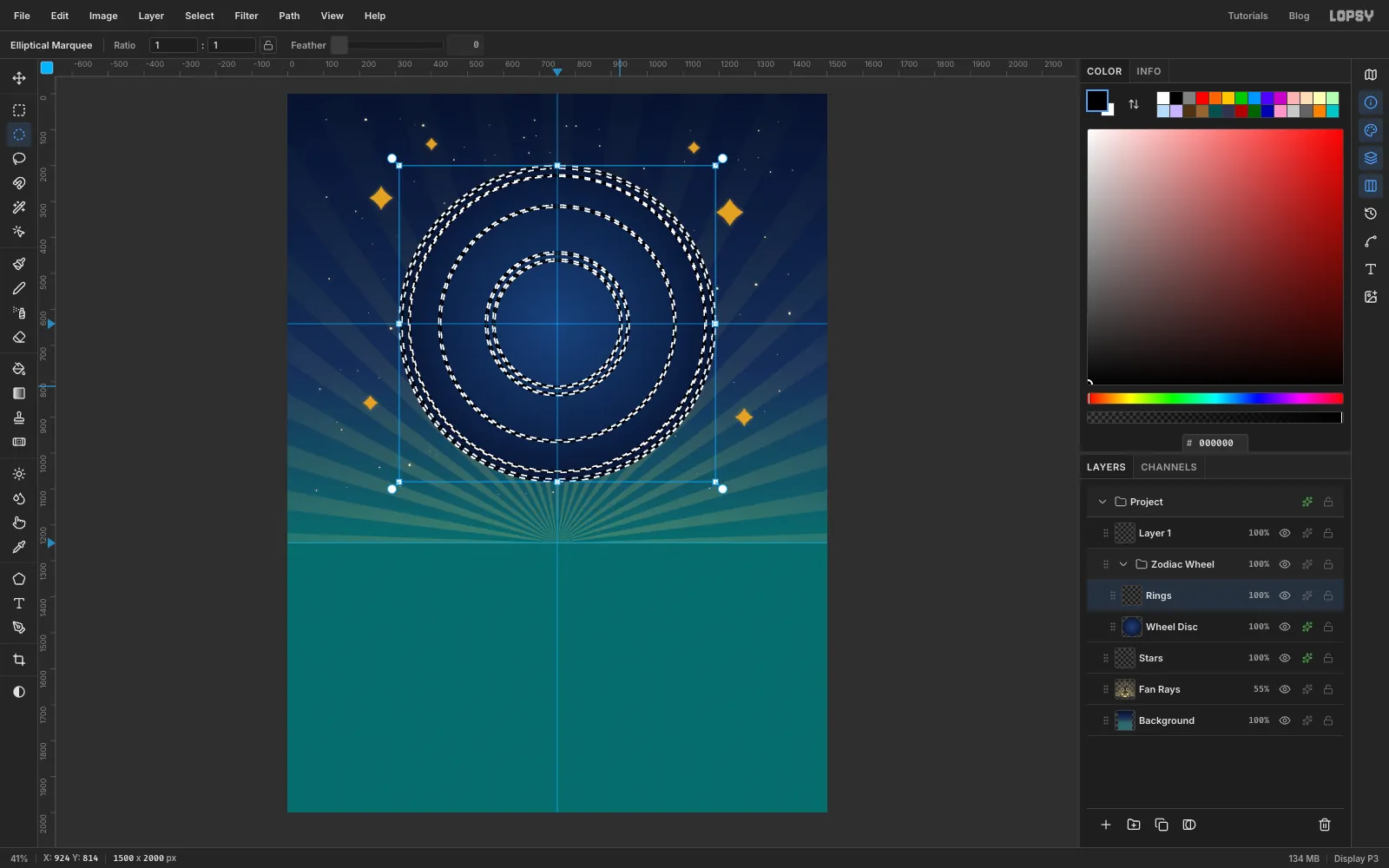Select the Move tool

(x=19, y=78)
